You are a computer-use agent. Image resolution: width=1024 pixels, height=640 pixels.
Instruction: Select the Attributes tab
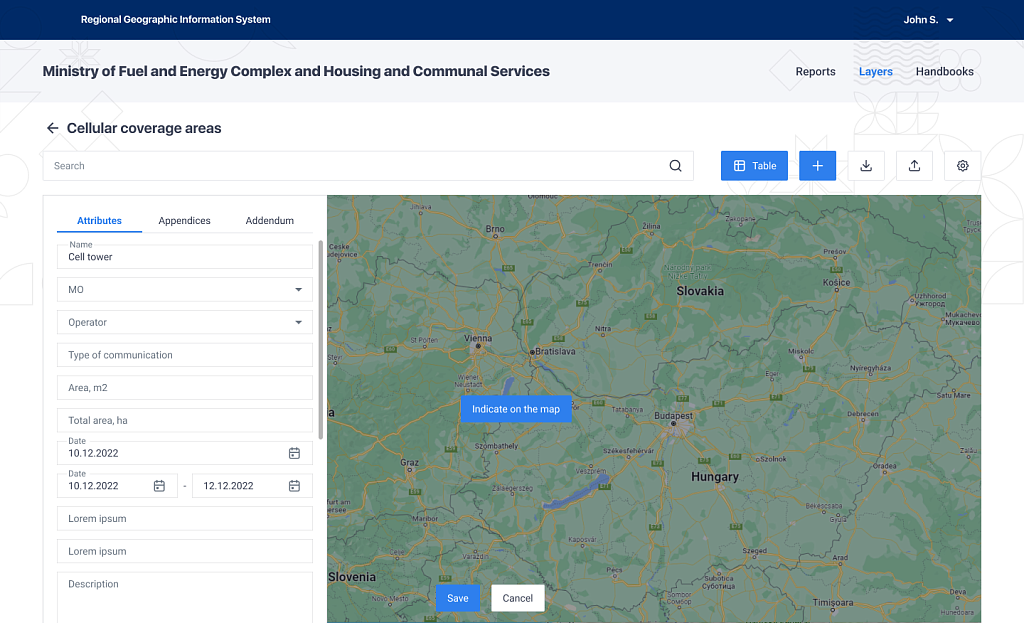99,221
